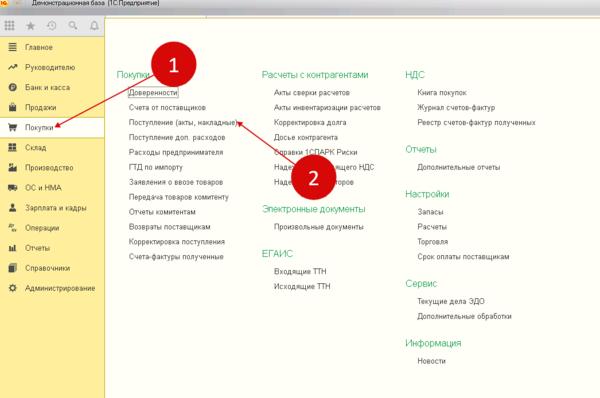Image resolution: width=600 pixels, height=398 pixels.
Task: Open the Доверенности link
Action: (x=153, y=93)
